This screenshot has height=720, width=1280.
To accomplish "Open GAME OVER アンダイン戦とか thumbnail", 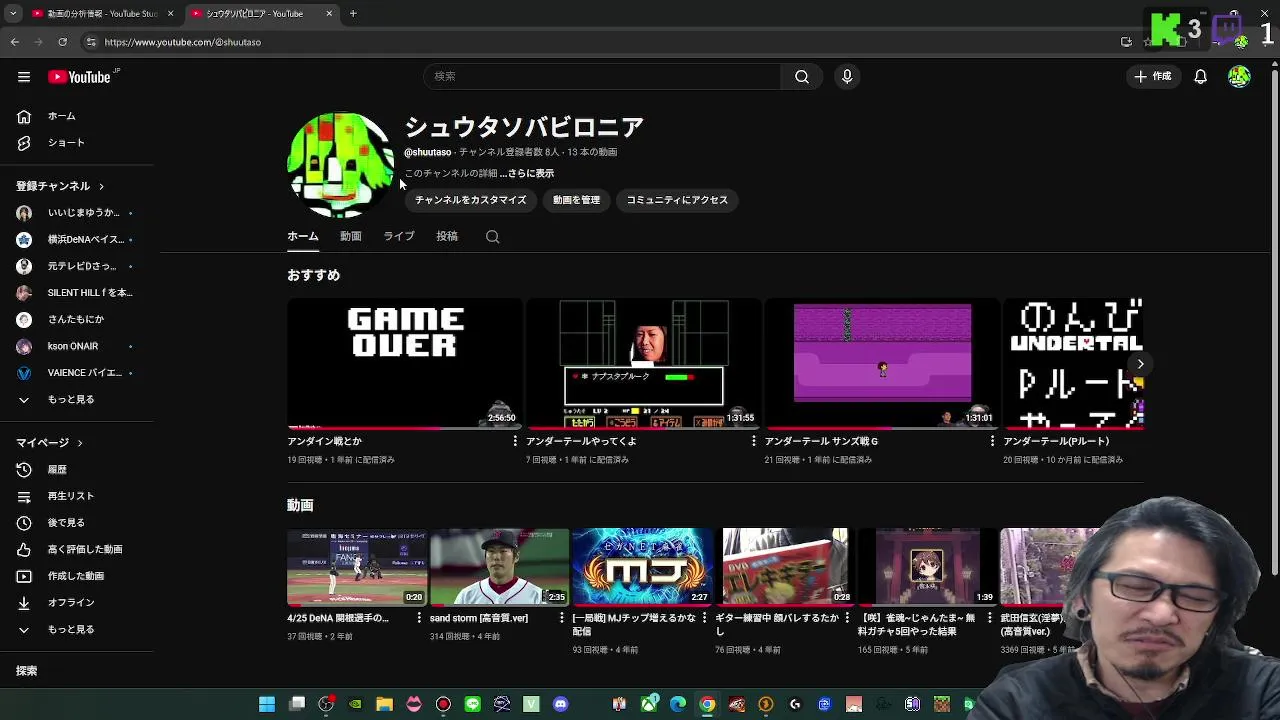I will [404, 363].
